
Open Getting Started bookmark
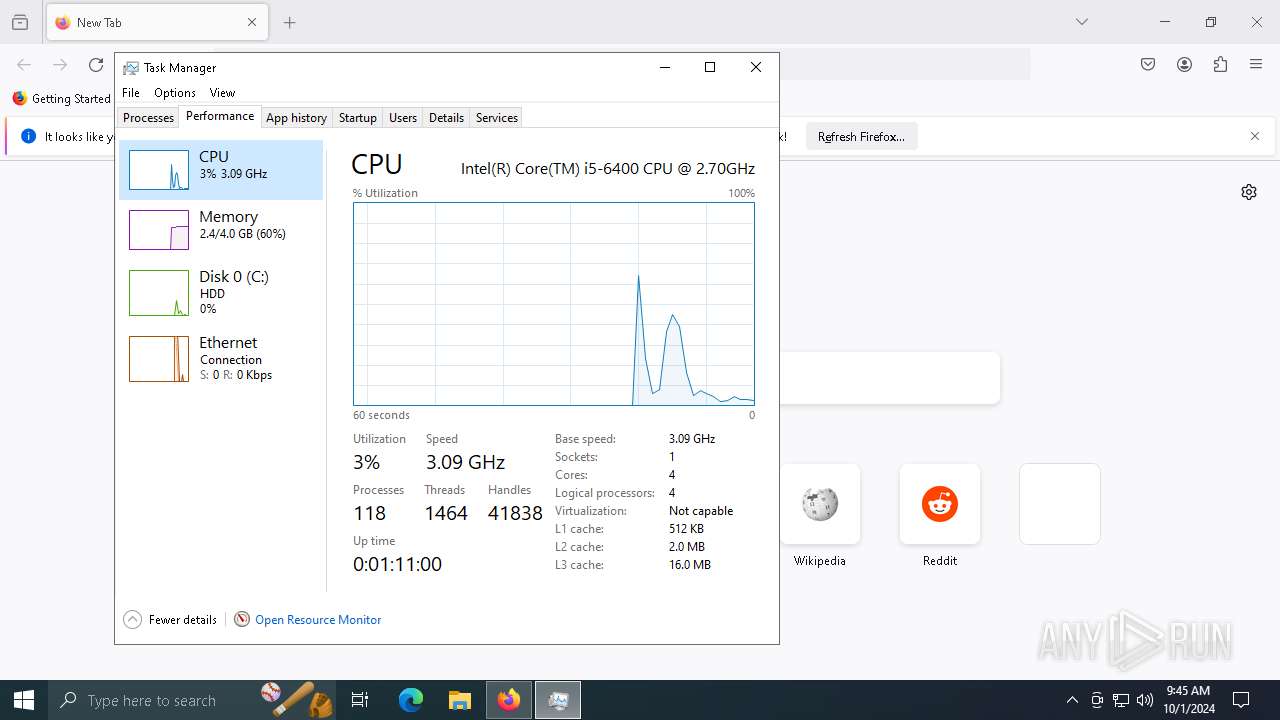(62, 99)
